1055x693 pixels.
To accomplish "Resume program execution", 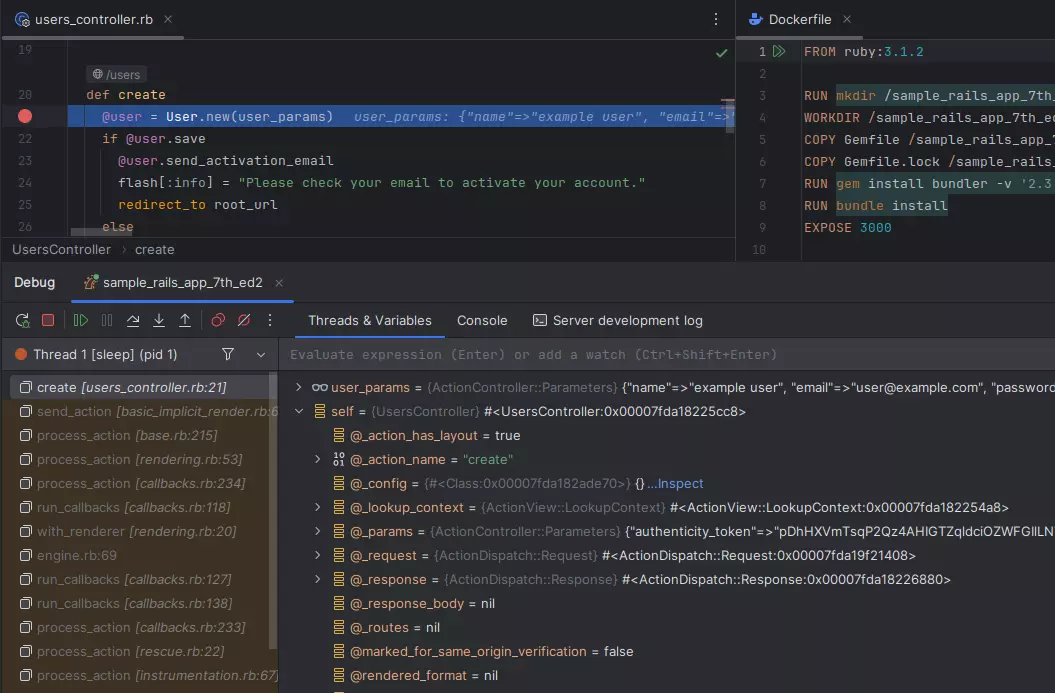I will (81, 321).
